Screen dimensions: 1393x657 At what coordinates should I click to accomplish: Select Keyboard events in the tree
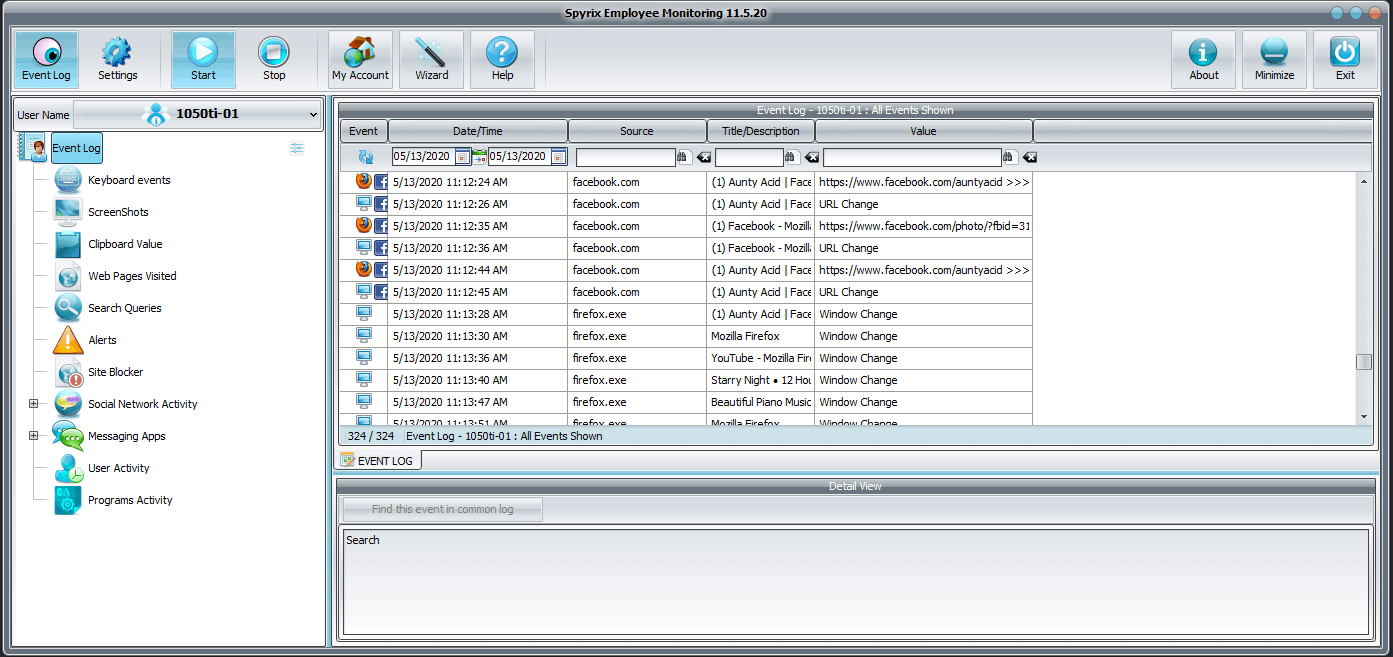pyautogui.click(x=129, y=180)
